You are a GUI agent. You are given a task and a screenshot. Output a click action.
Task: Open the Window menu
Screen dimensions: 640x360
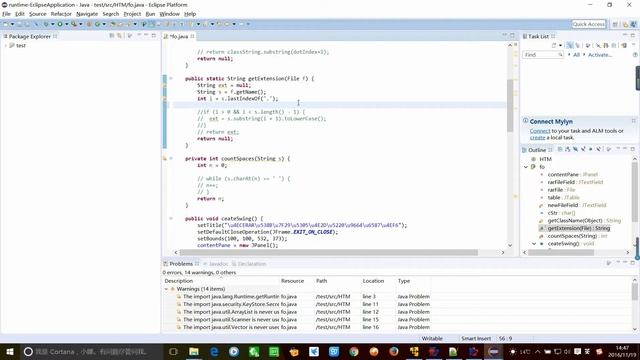[169, 14]
